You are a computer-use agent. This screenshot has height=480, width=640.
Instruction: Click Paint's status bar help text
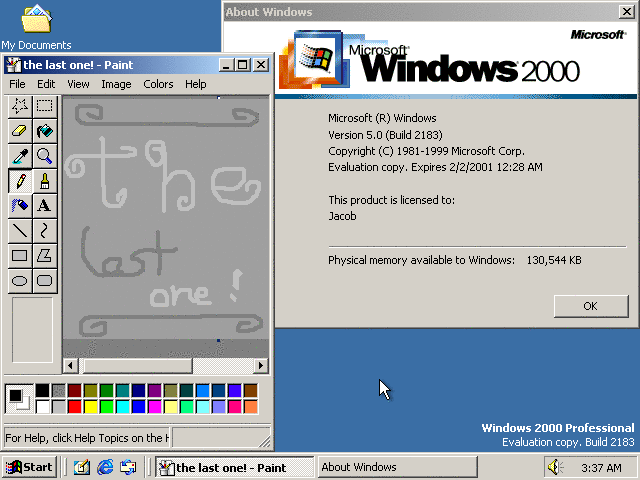[87, 438]
